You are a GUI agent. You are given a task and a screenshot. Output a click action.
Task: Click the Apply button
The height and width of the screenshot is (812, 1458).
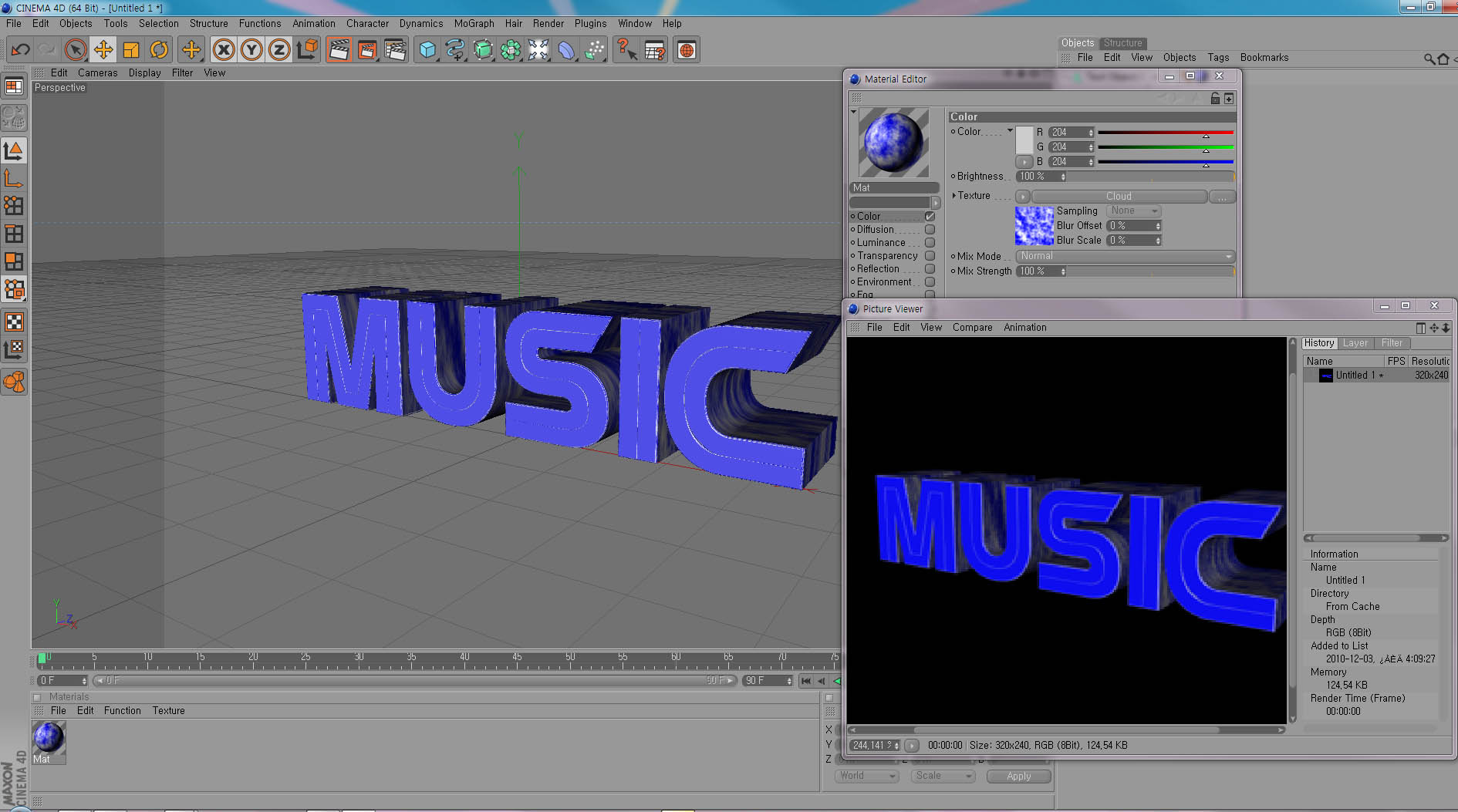click(1018, 777)
